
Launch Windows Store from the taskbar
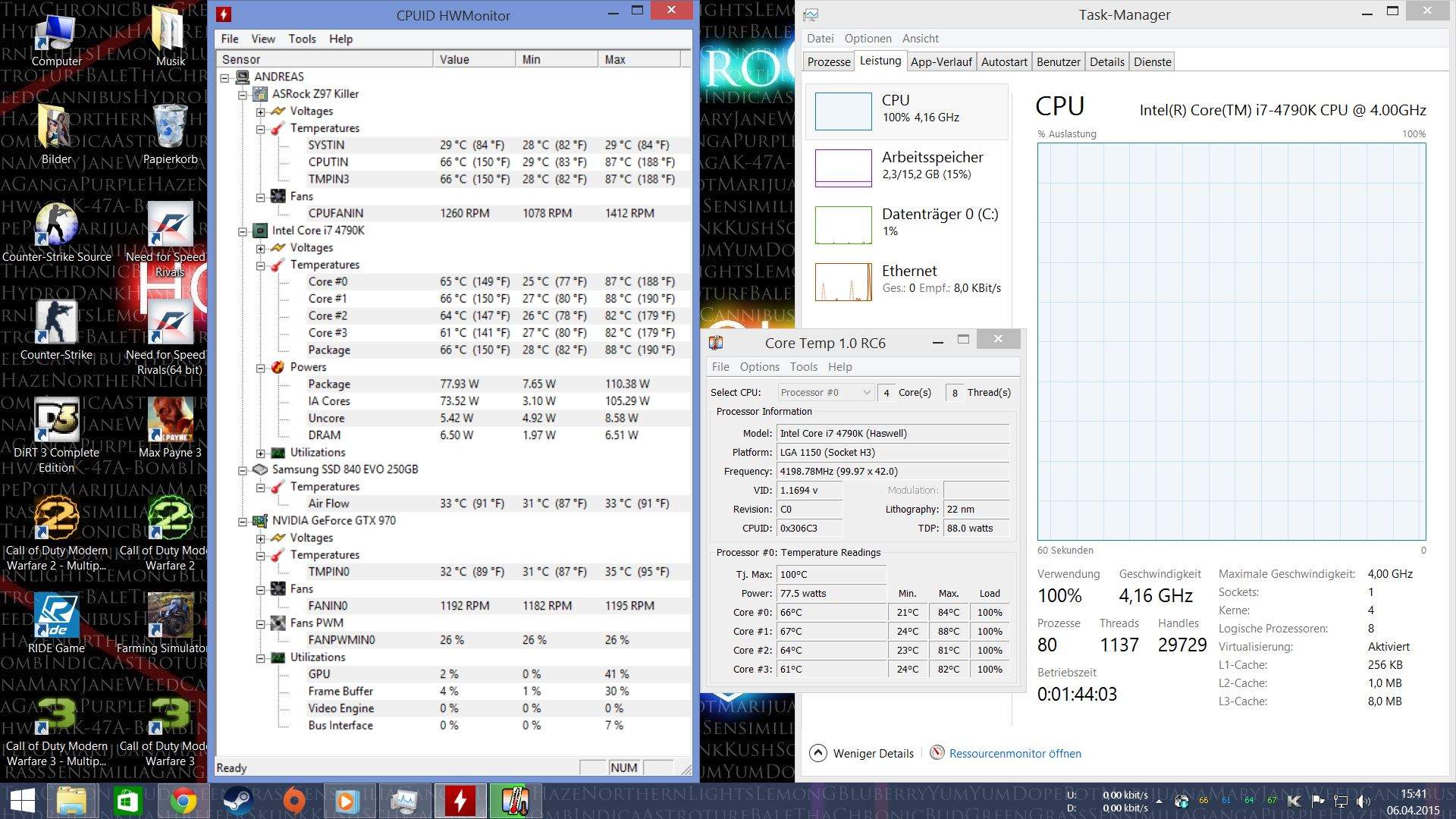[127, 801]
